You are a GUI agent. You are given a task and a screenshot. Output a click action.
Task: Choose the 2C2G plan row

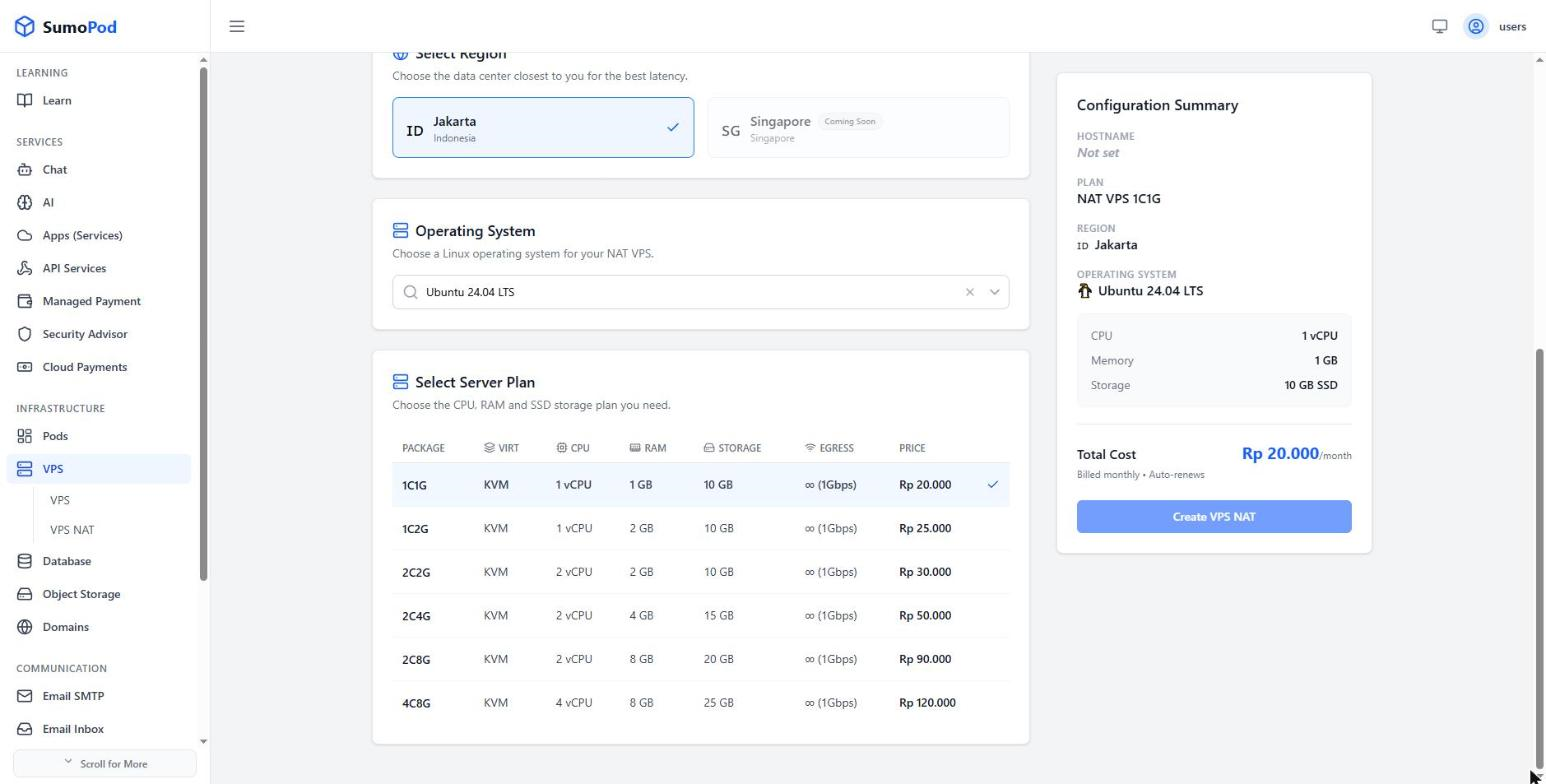(701, 573)
